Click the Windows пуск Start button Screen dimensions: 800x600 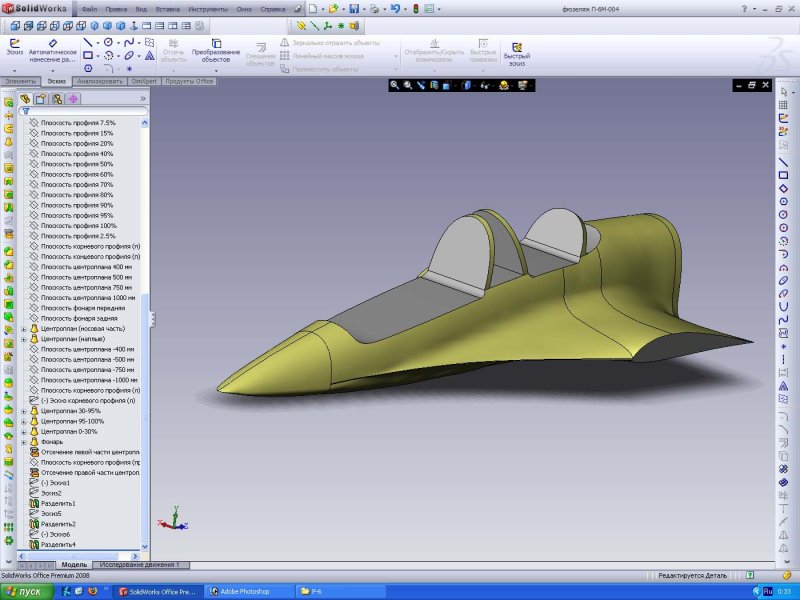pyautogui.click(x=27, y=592)
